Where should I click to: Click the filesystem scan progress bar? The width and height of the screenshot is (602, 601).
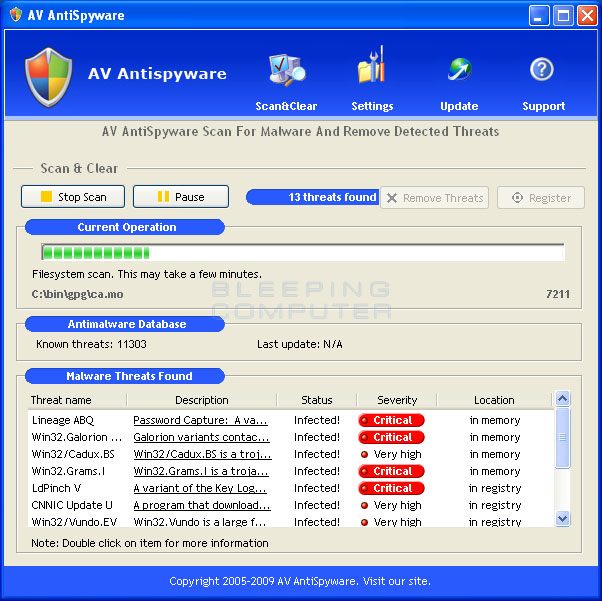303,252
